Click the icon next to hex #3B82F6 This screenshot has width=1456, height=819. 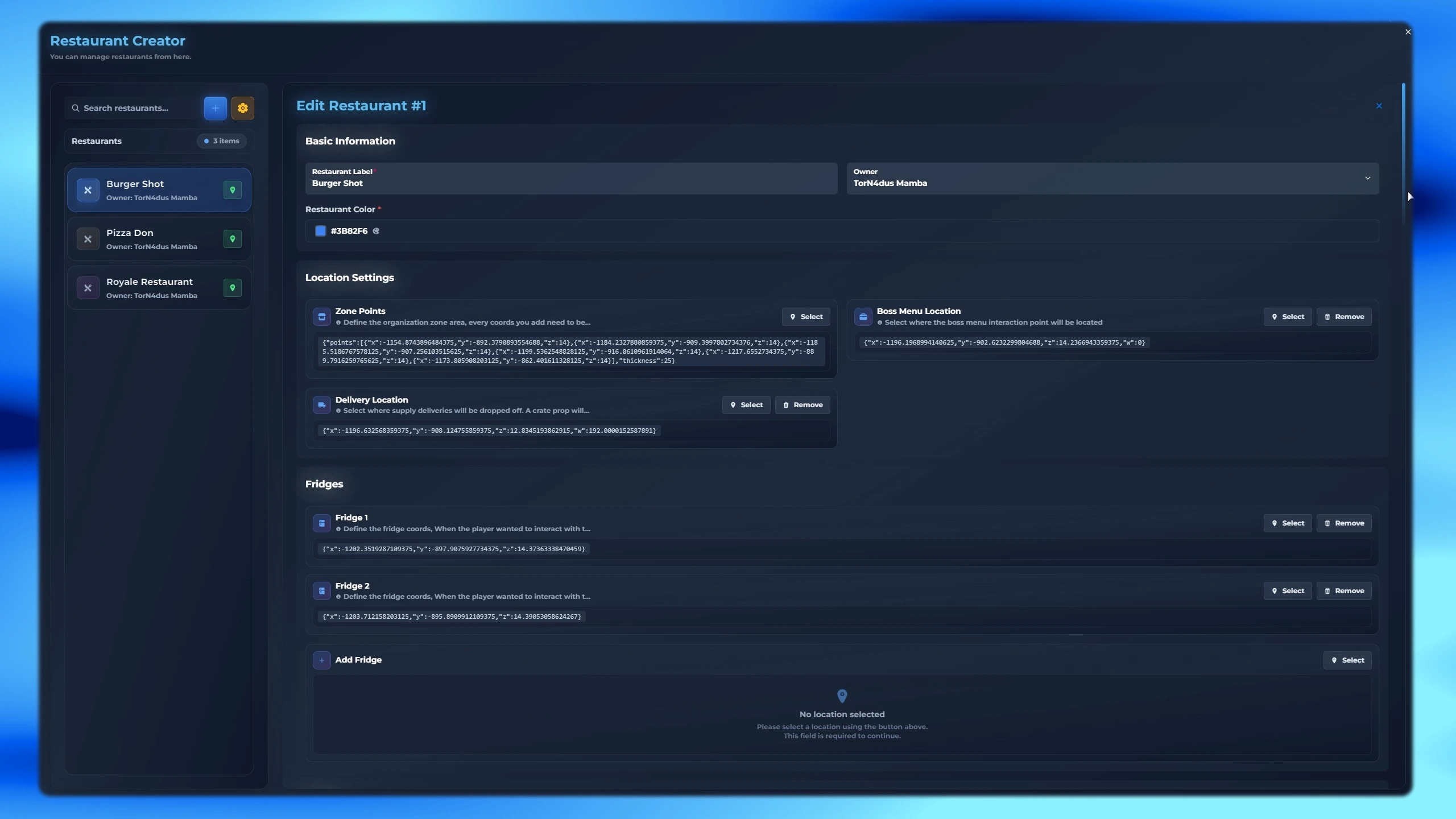point(375,231)
